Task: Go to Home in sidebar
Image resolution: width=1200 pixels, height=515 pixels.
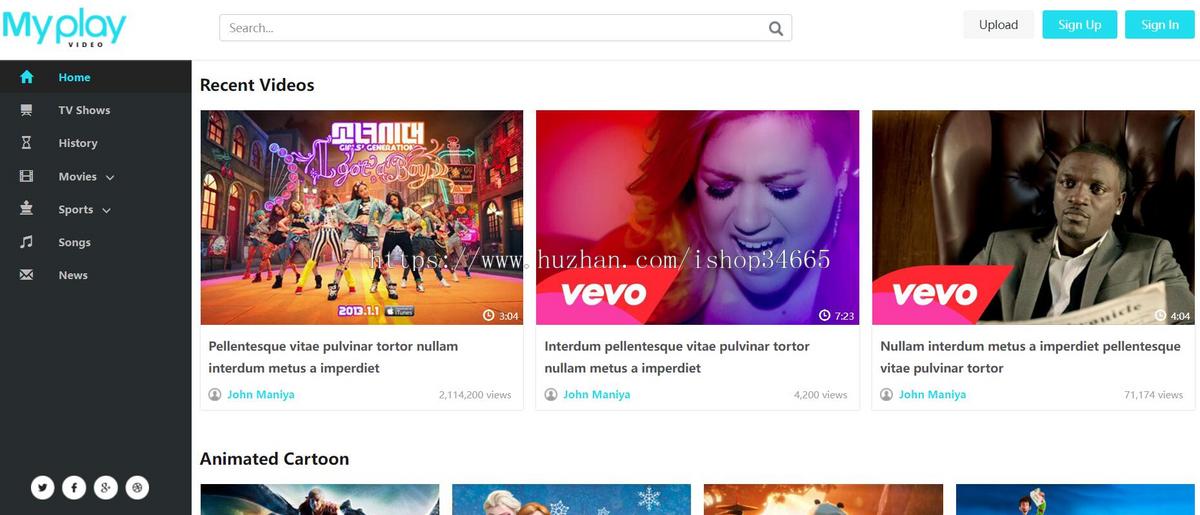Action: click(x=74, y=77)
